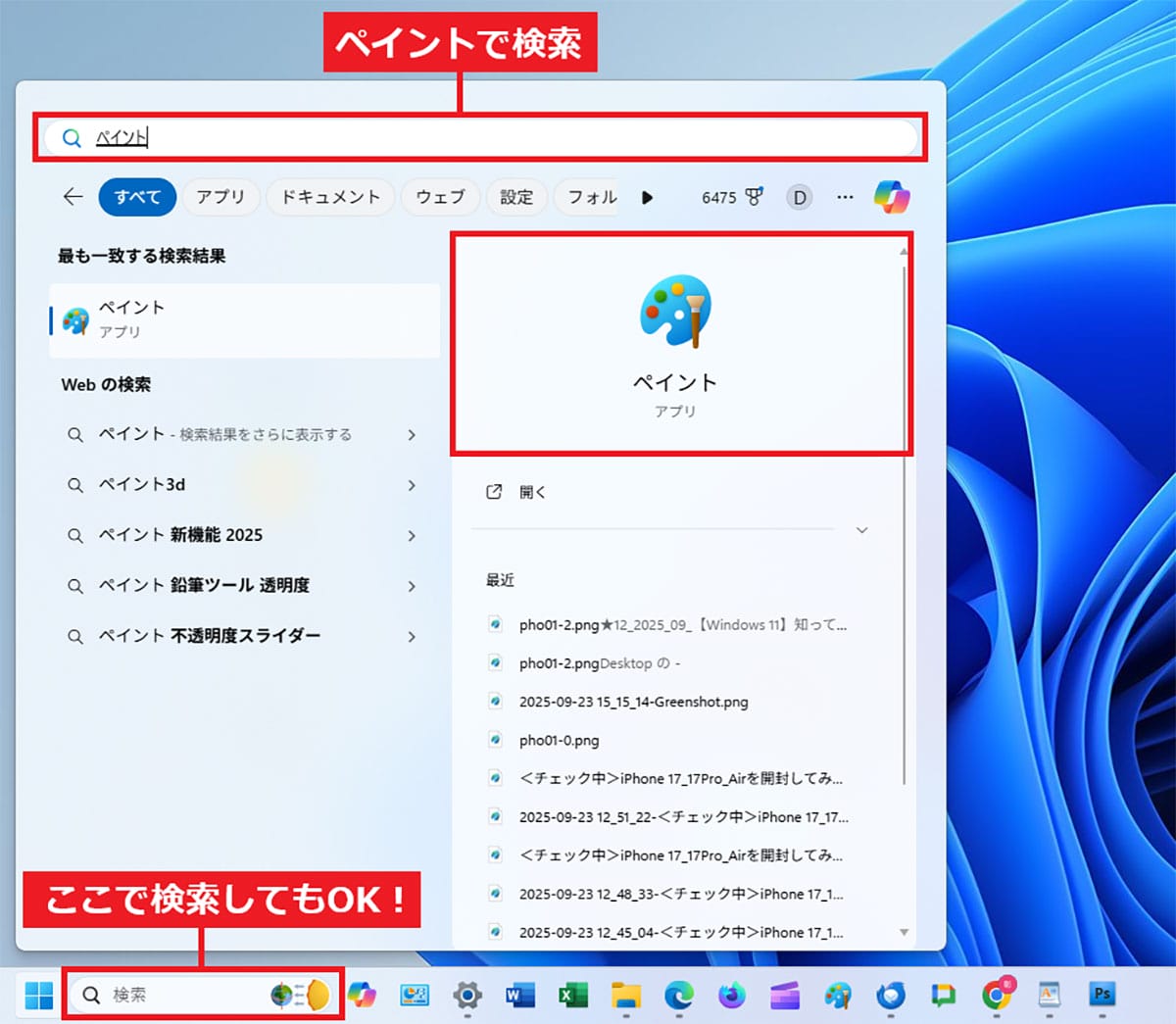Switch to the ウェブ filter tab

[x=440, y=197]
